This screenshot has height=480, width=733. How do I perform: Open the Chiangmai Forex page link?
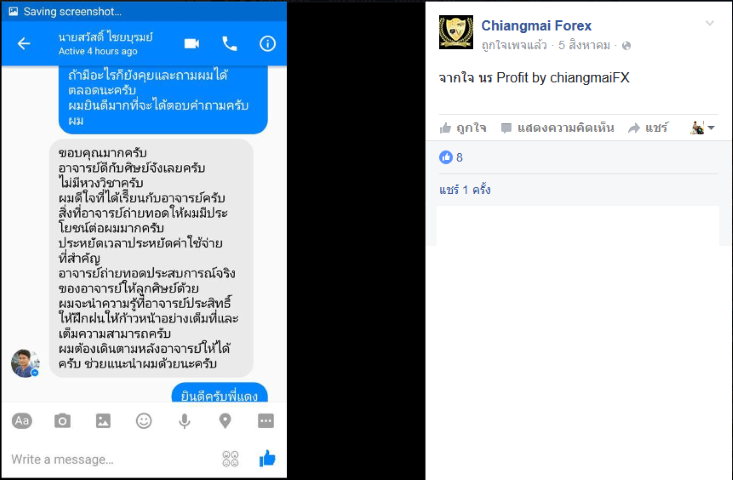coord(536,26)
